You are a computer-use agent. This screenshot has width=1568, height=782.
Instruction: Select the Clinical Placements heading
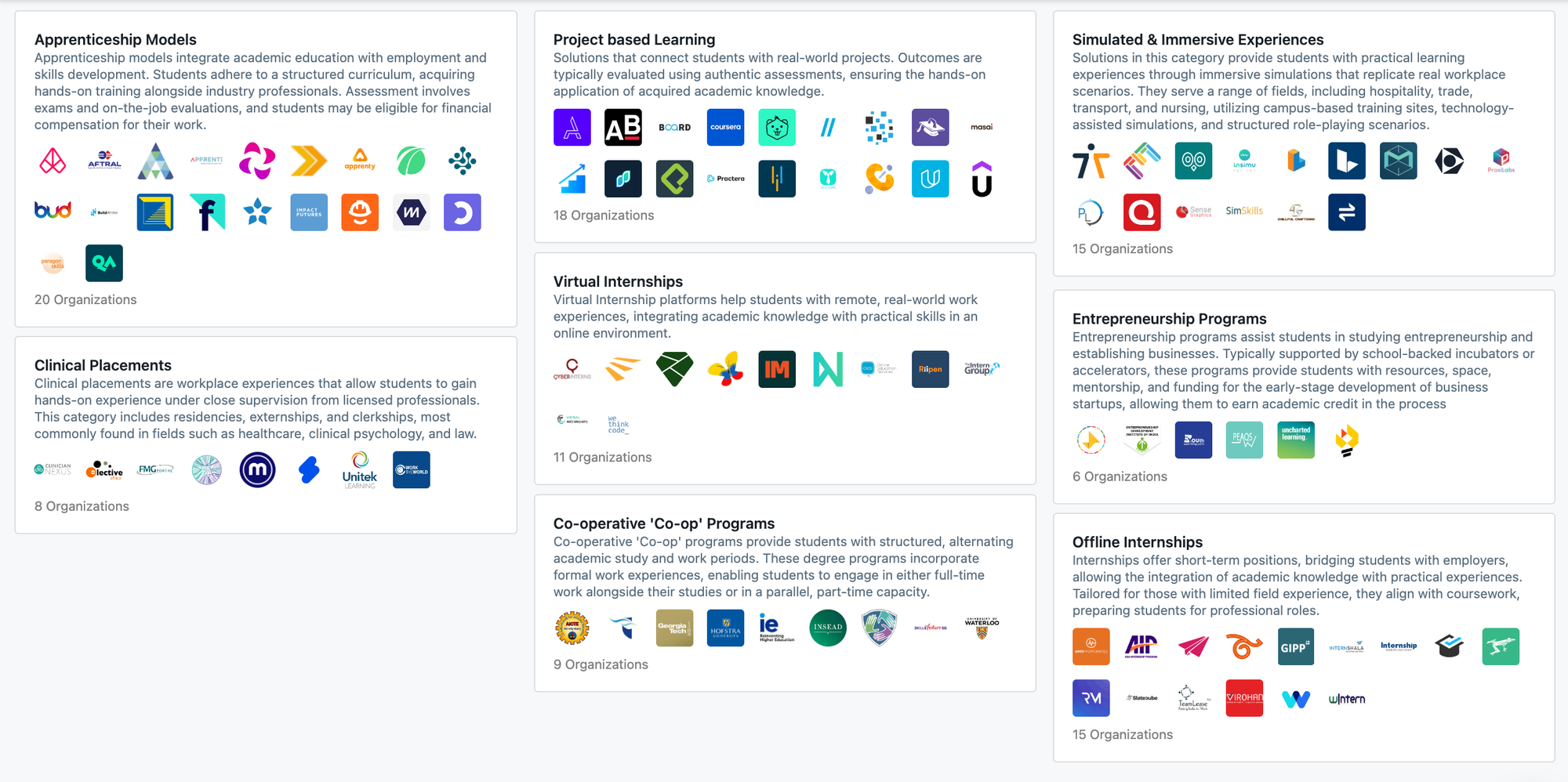pyautogui.click(x=103, y=365)
